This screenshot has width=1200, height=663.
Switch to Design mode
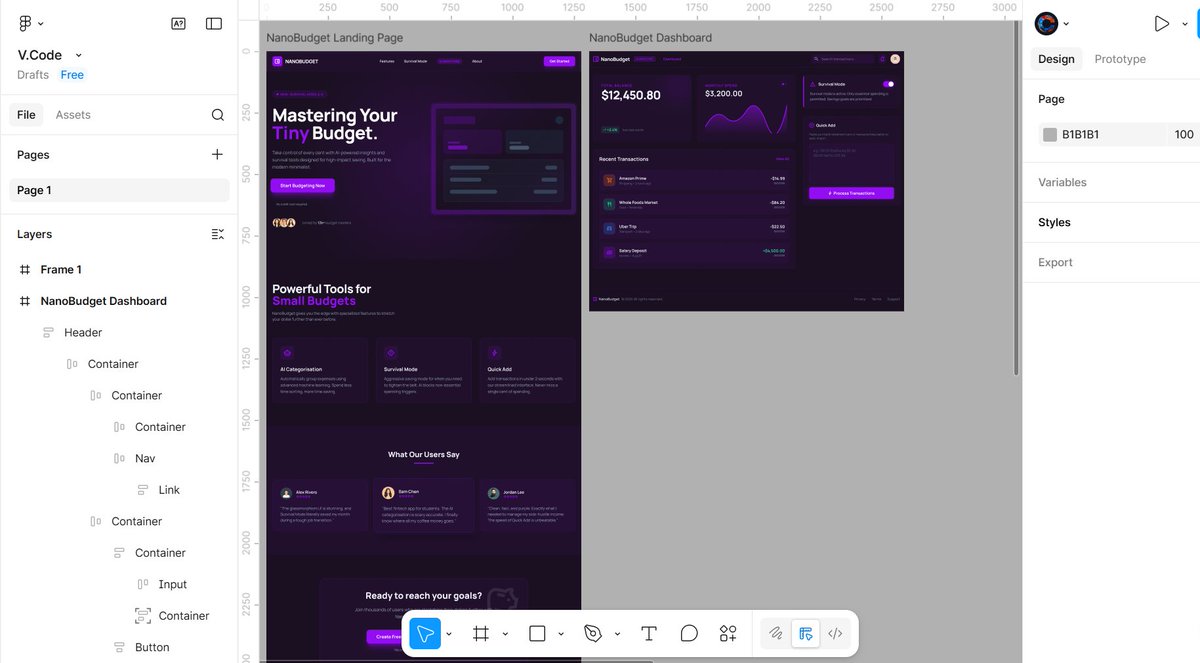[x=805, y=633]
